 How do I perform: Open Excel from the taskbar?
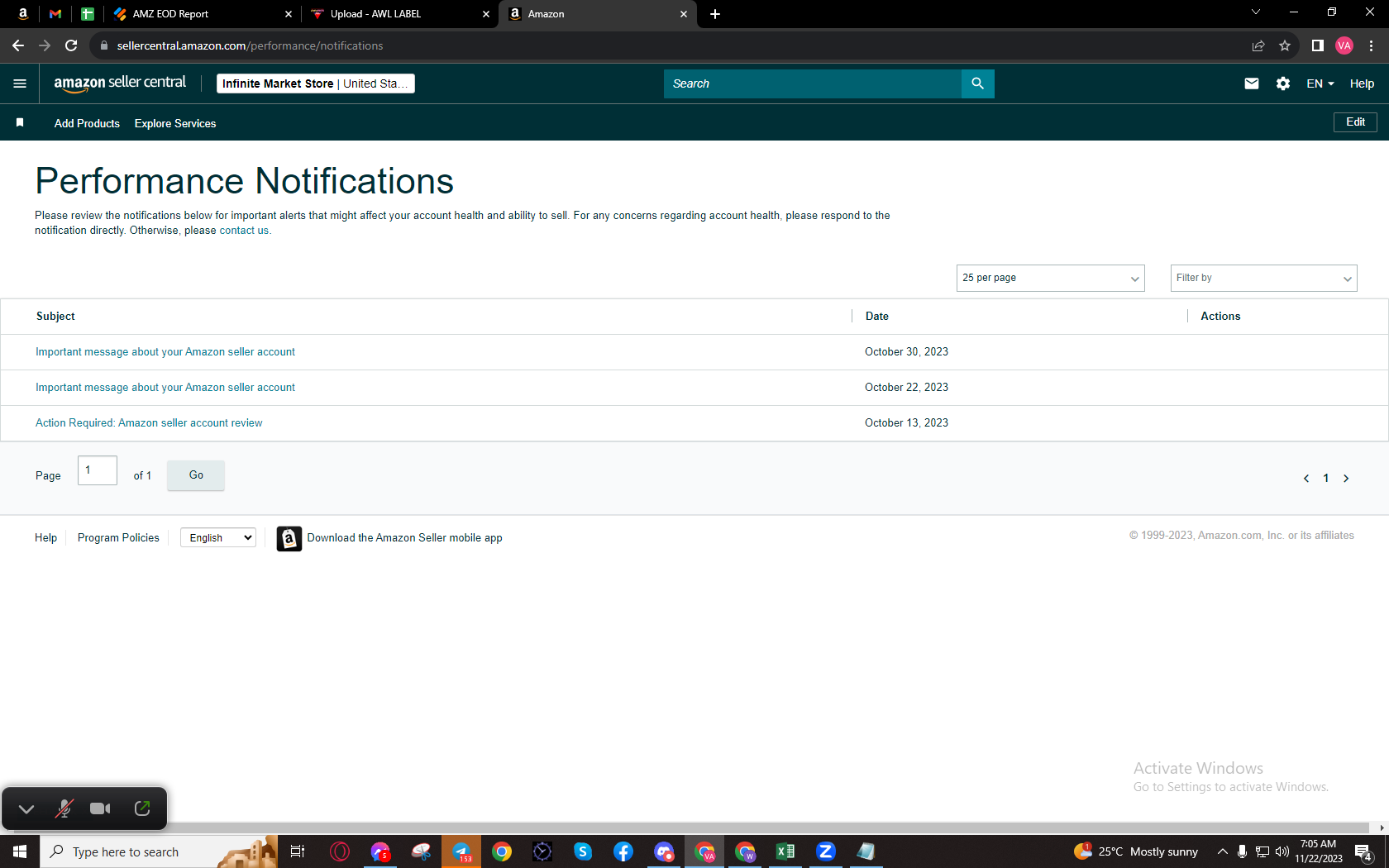pyautogui.click(x=785, y=851)
